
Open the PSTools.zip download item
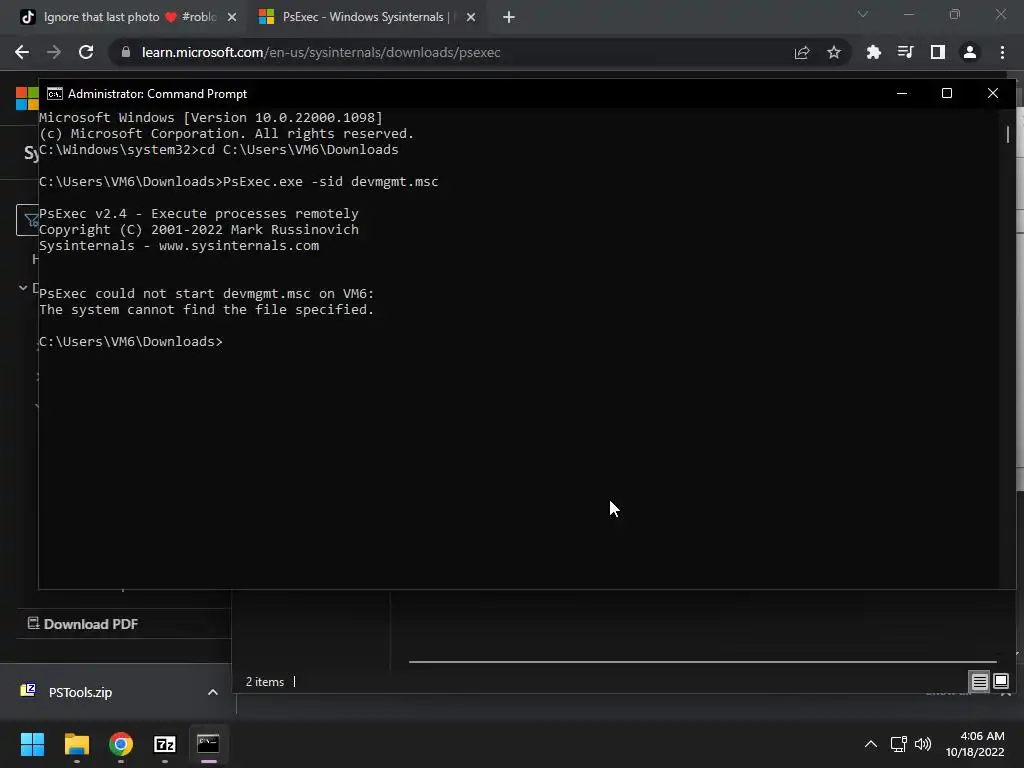click(80, 692)
